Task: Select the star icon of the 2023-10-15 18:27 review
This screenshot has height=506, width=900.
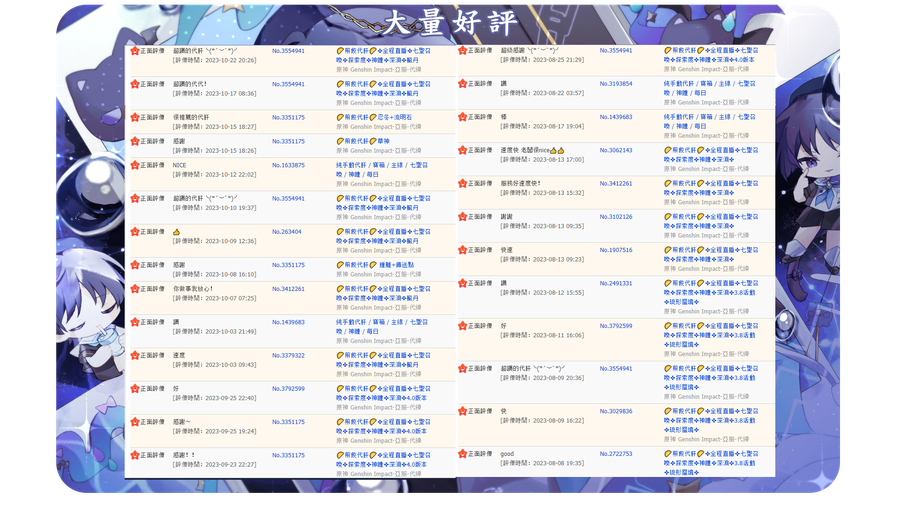Action: [x=135, y=118]
